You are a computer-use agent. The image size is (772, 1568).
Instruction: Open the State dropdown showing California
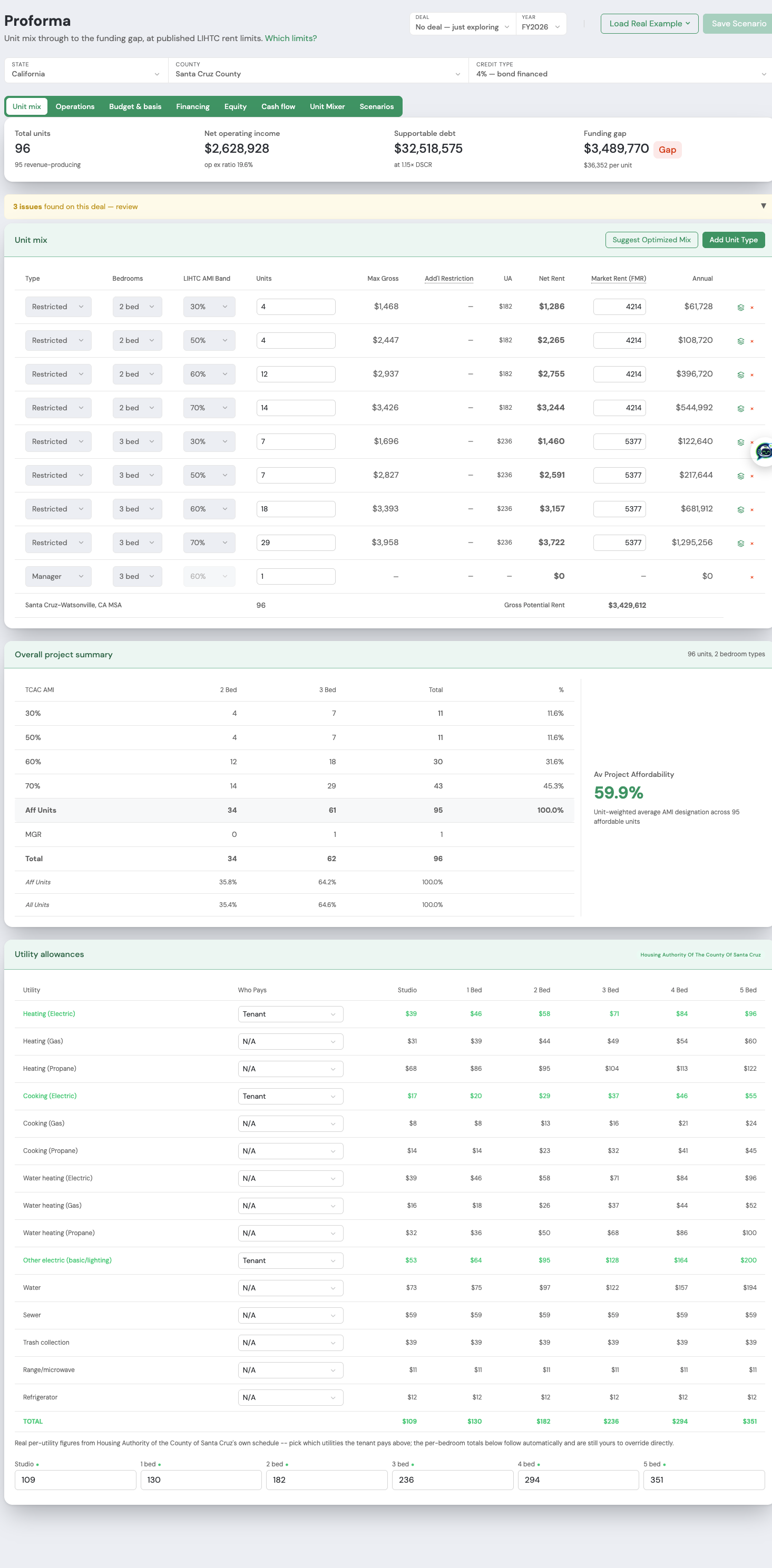pyautogui.click(x=86, y=70)
